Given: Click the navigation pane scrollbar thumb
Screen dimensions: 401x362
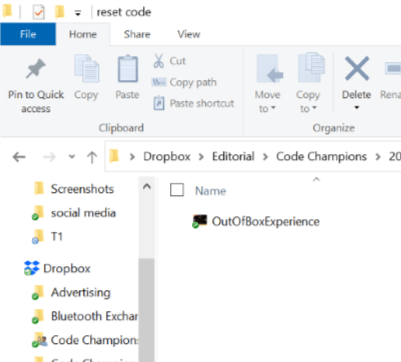Looking at the screenshot, I should click(147, 310).
